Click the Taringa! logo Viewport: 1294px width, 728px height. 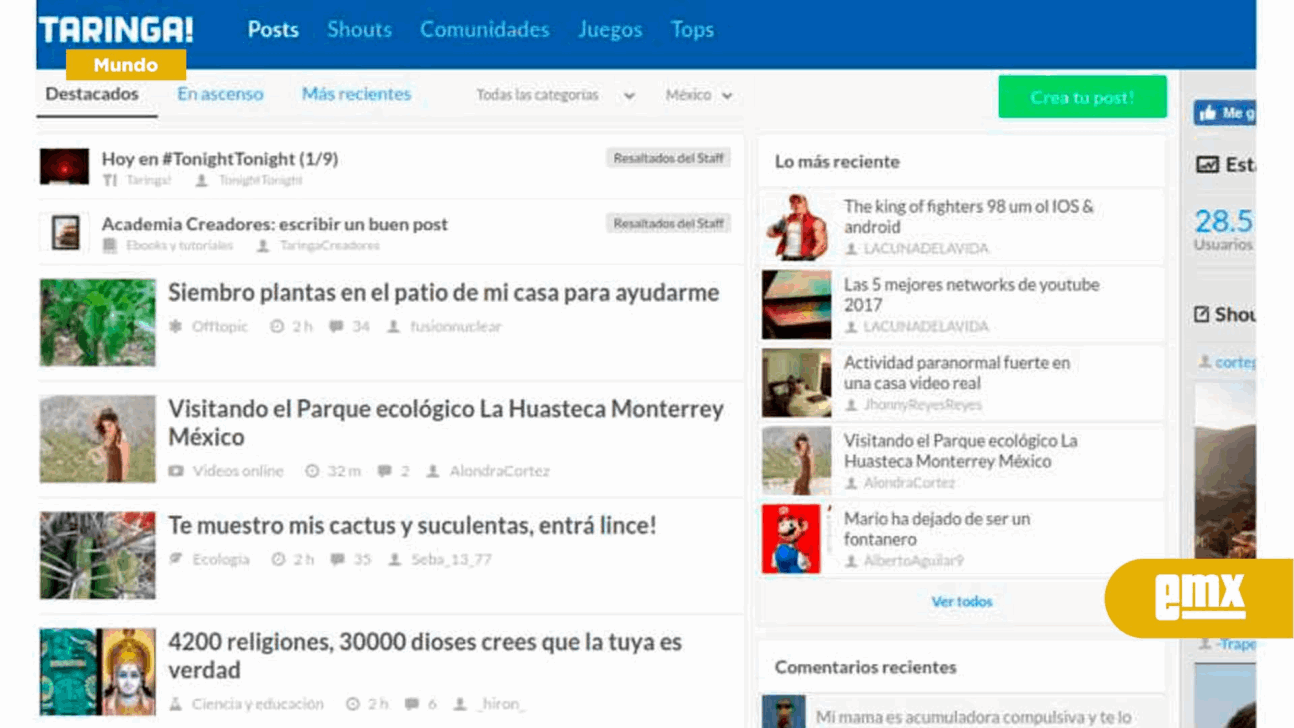[116, 30]
